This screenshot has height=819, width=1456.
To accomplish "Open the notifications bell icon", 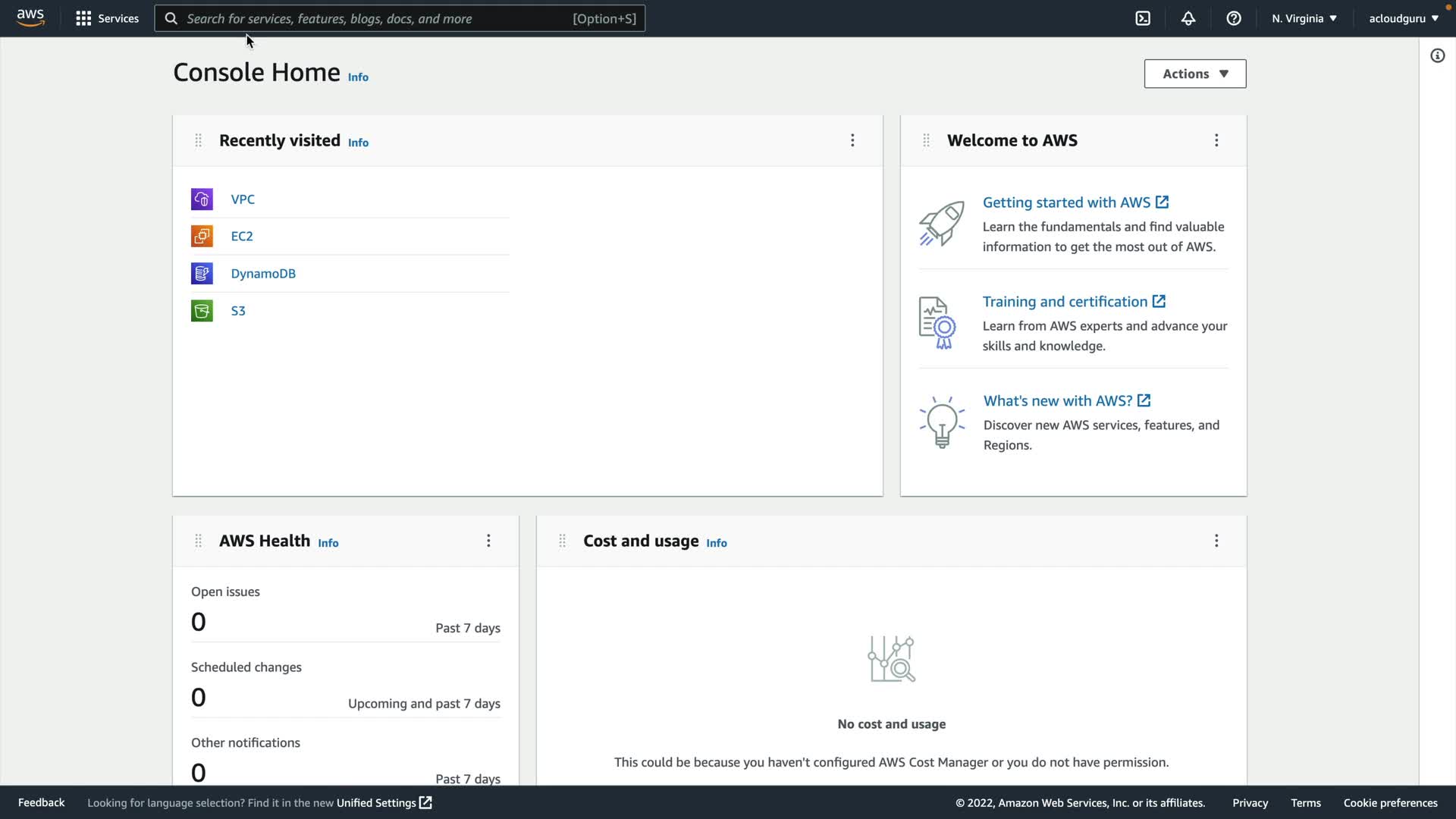I will pyautogui.click(x=1188, y=18).
